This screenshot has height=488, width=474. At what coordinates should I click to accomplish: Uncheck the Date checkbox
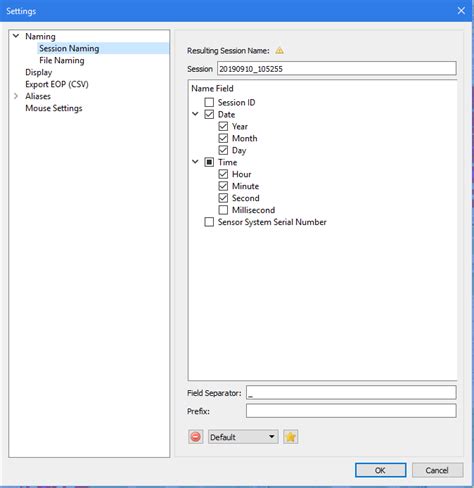tap(209, 114)
